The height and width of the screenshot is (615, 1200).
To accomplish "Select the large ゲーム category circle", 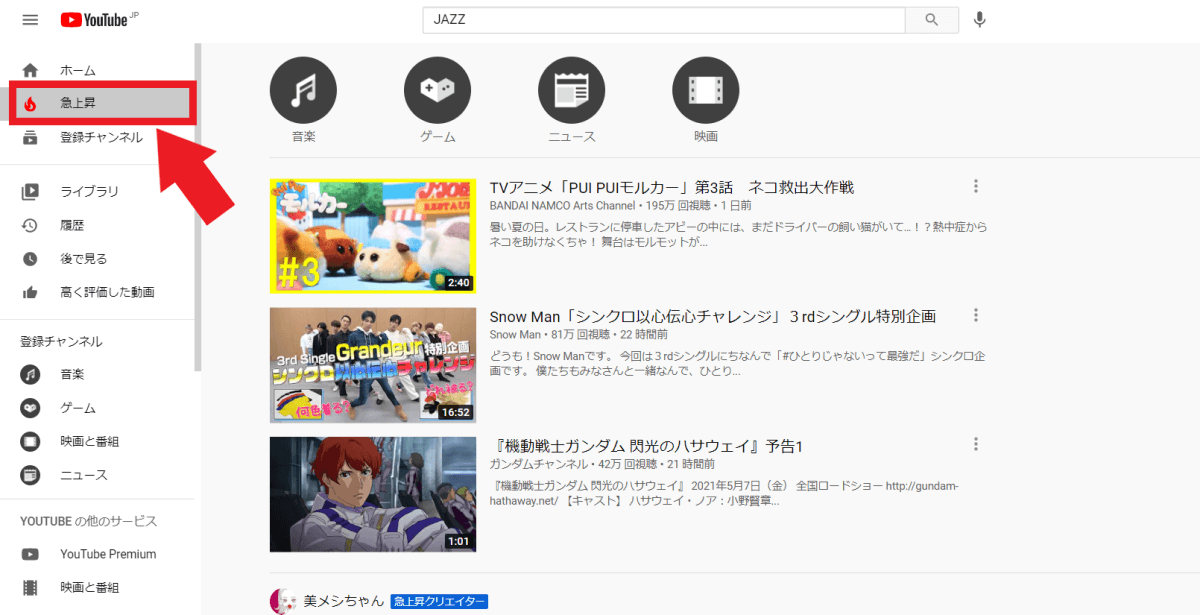I will tap(437, 91).
